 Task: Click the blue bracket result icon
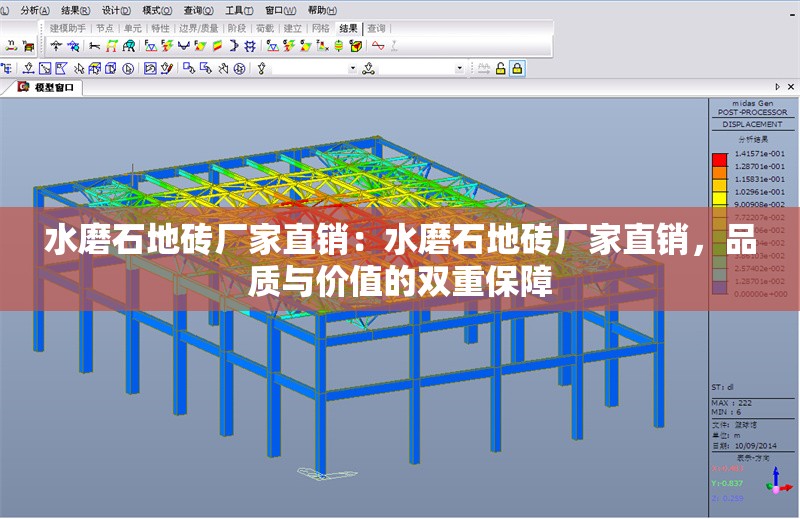click(234, 46)
